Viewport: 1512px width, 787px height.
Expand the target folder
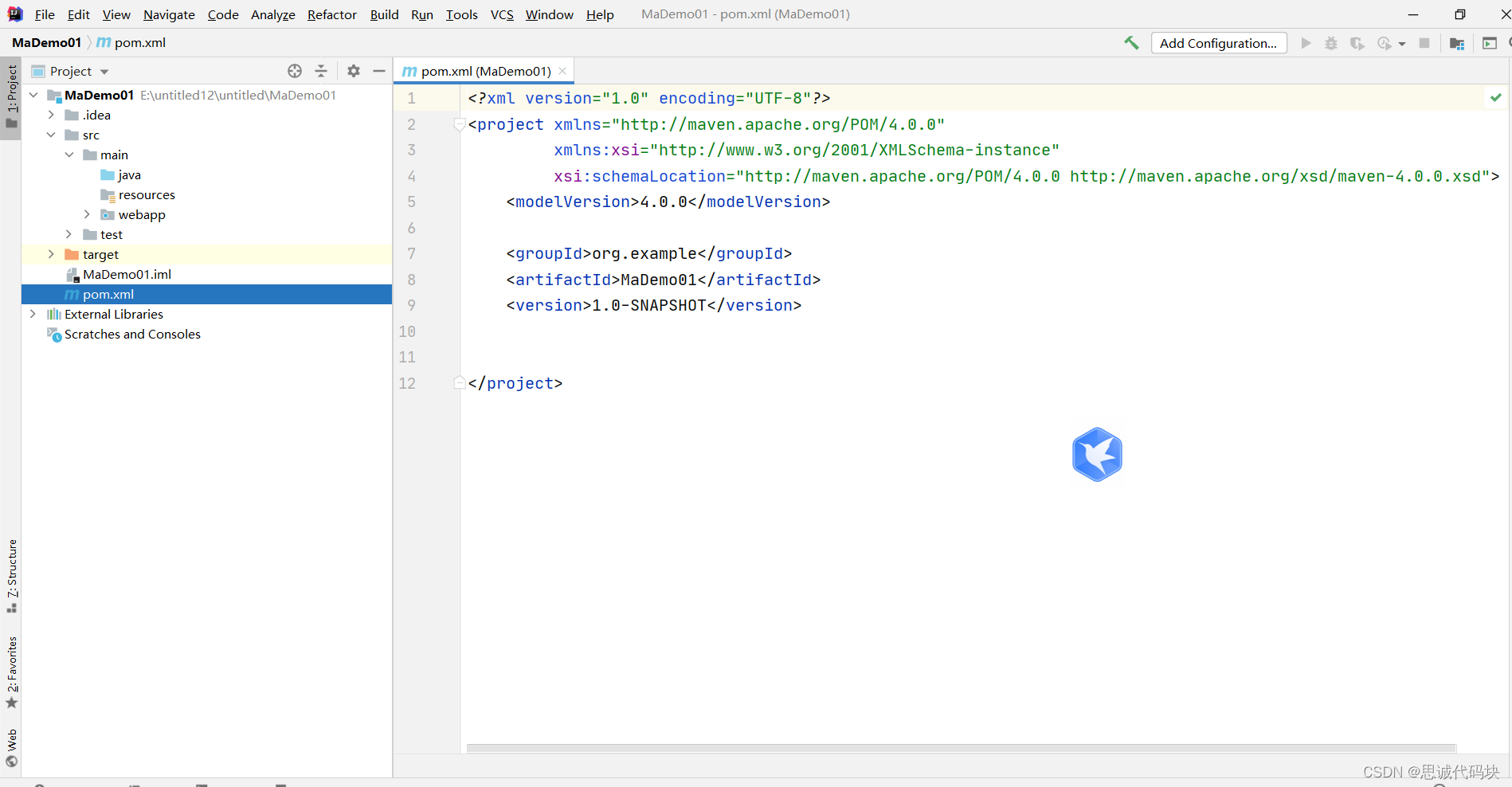[51, 254]
